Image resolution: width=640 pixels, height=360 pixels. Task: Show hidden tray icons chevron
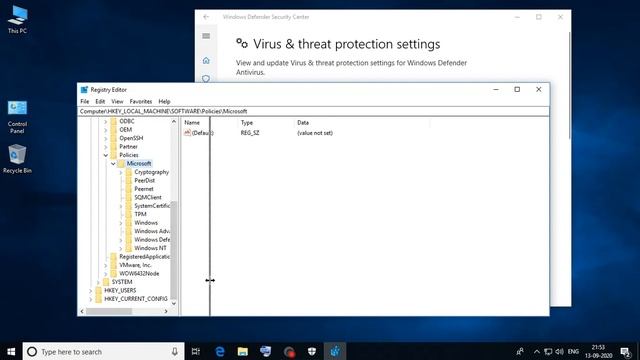pos(537,351)
